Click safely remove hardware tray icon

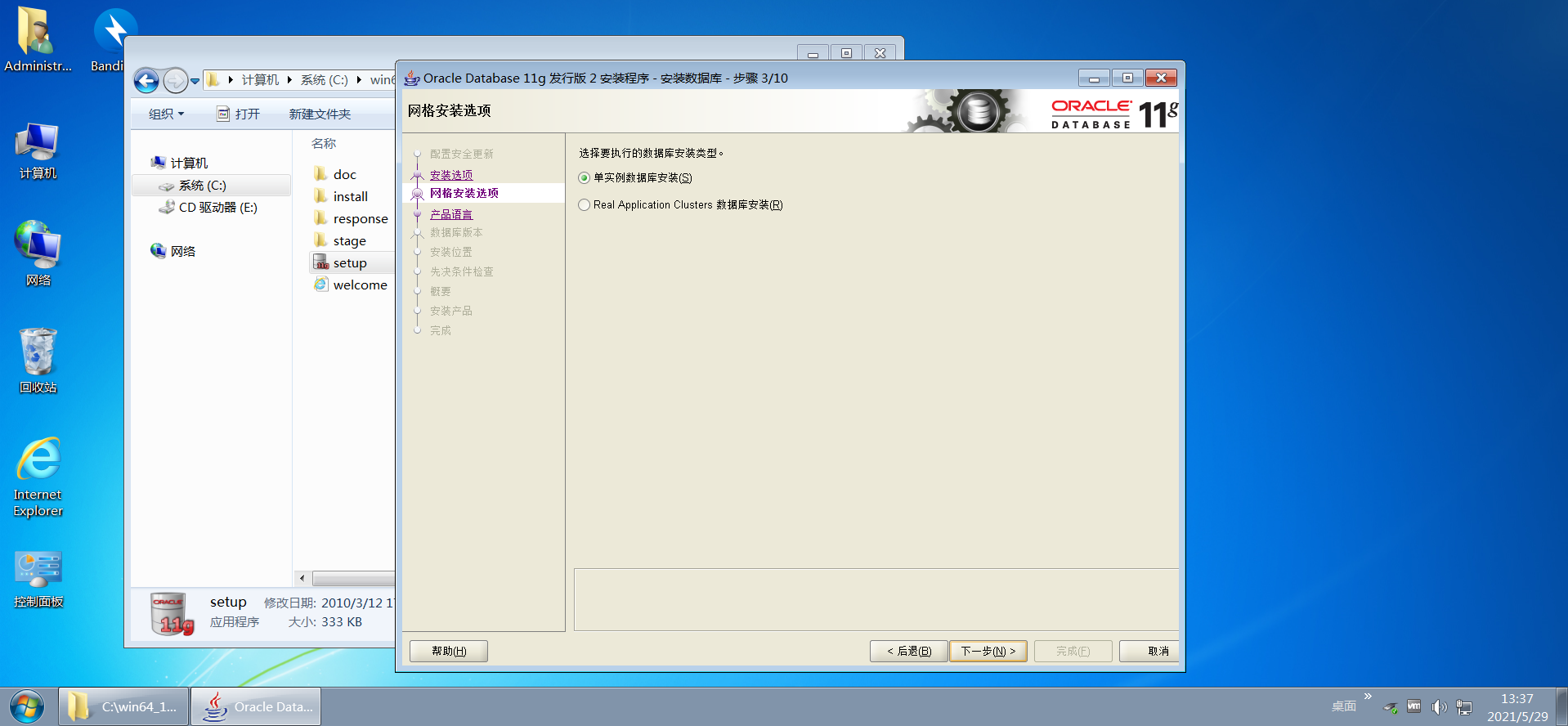pos(1390,707)
